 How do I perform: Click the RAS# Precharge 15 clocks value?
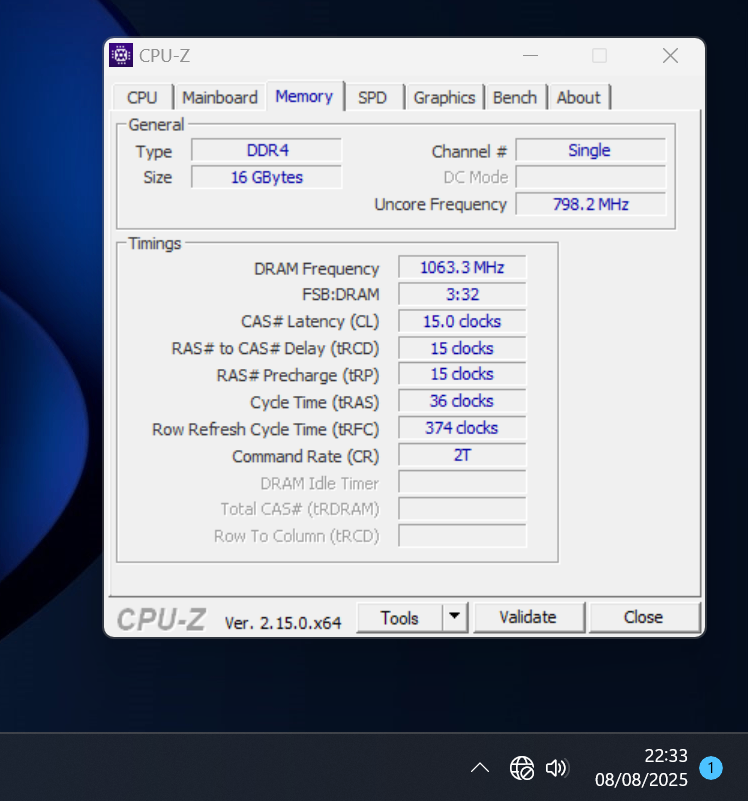(462, 374)
